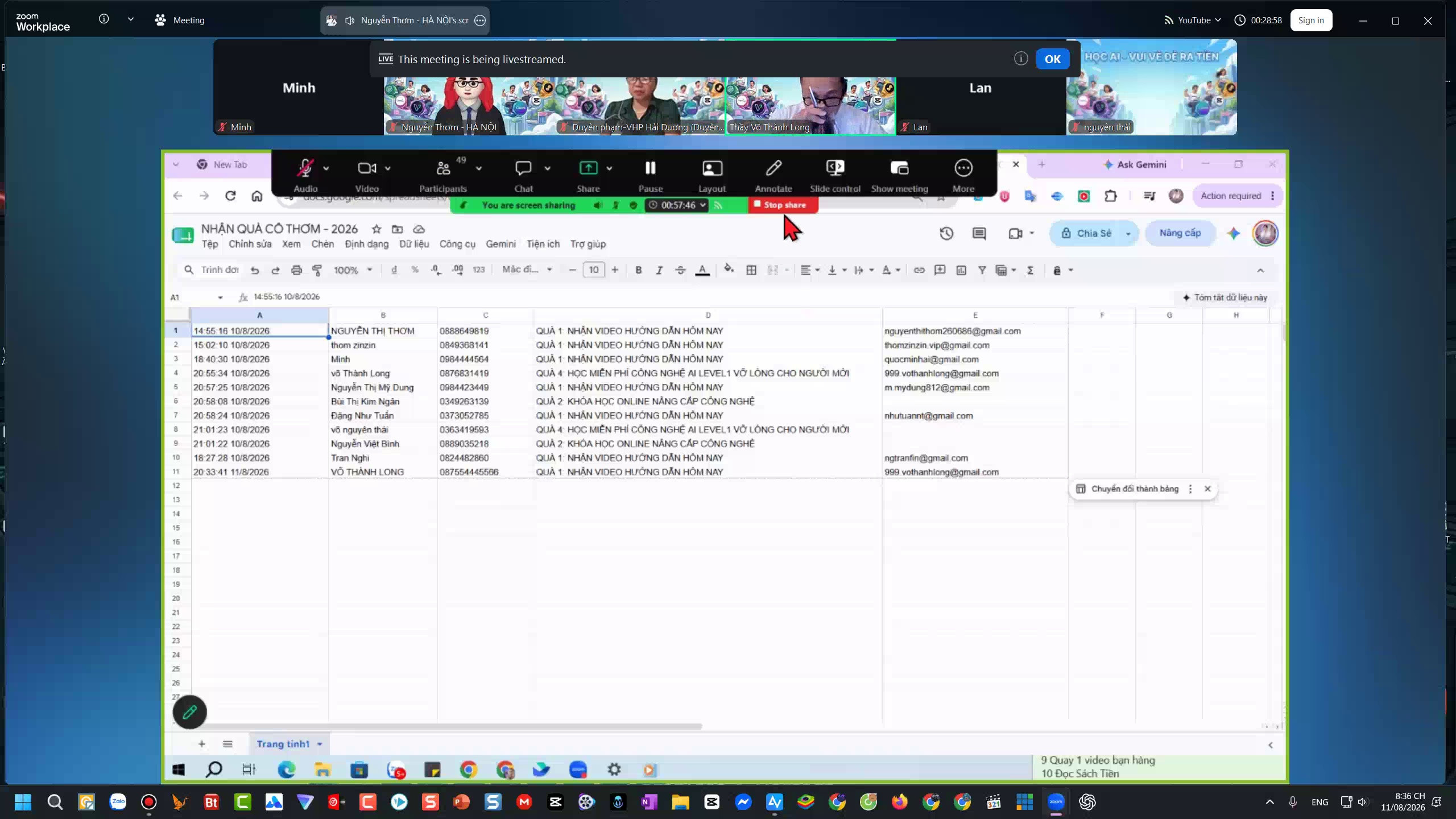Image resolution: width=1456 pixels, height=819 pixels.
Task: Pause the screen share
Action: pos(650,175)
